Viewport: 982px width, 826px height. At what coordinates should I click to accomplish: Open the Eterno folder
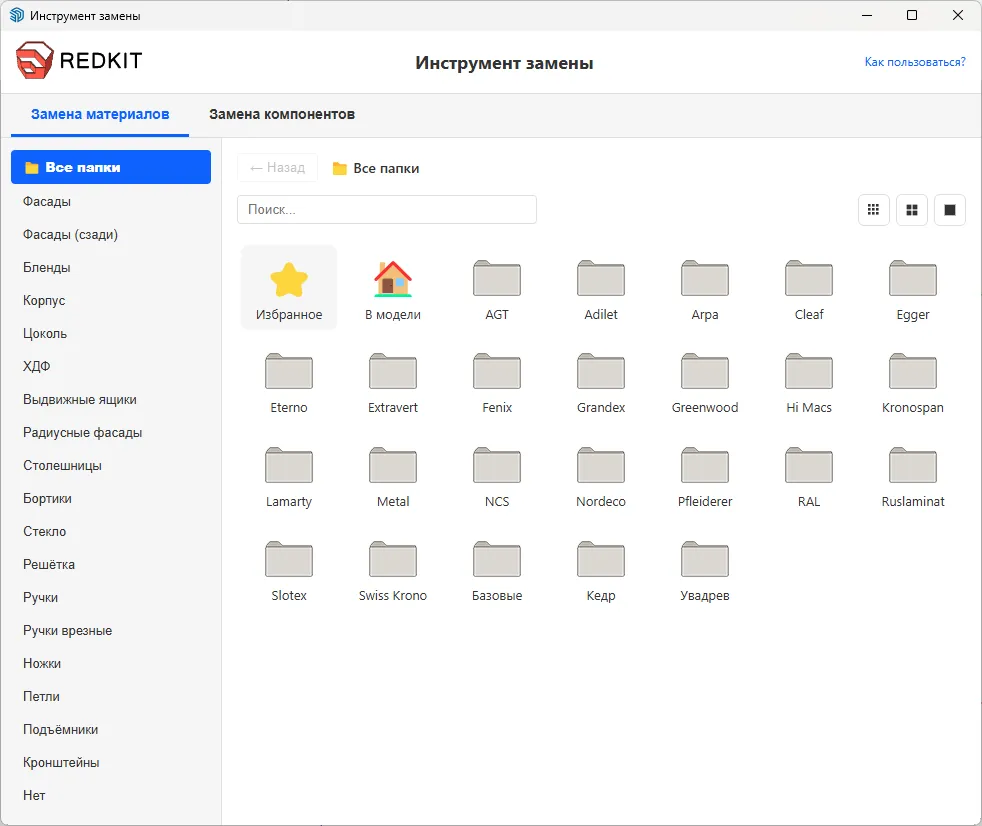(x=289, y=381)
